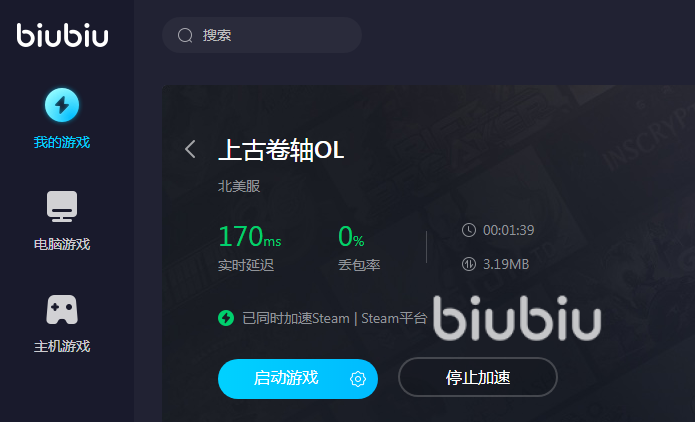This screenshot has width=695, height=422.
Task: Stop acceleration with 停止加速 button
Action: pos(478,377)
